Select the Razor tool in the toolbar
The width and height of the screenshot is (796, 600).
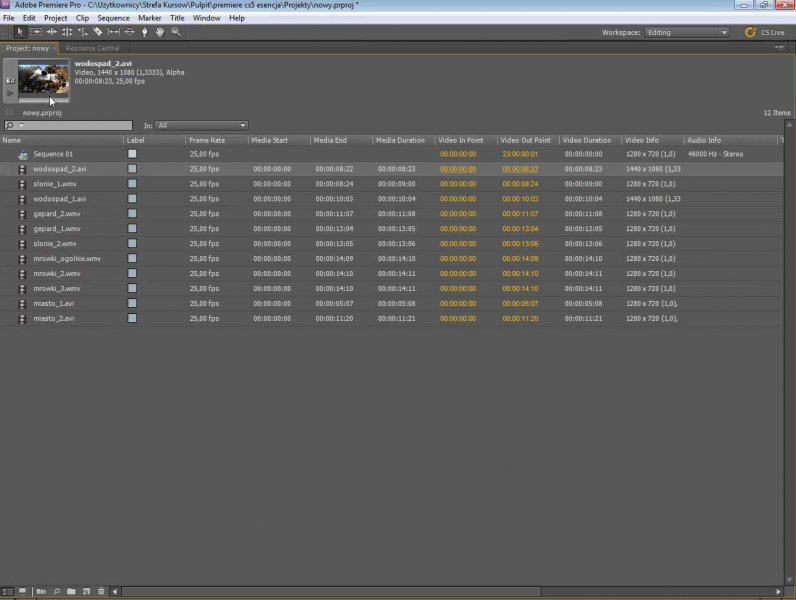click(x=98, y=32)
